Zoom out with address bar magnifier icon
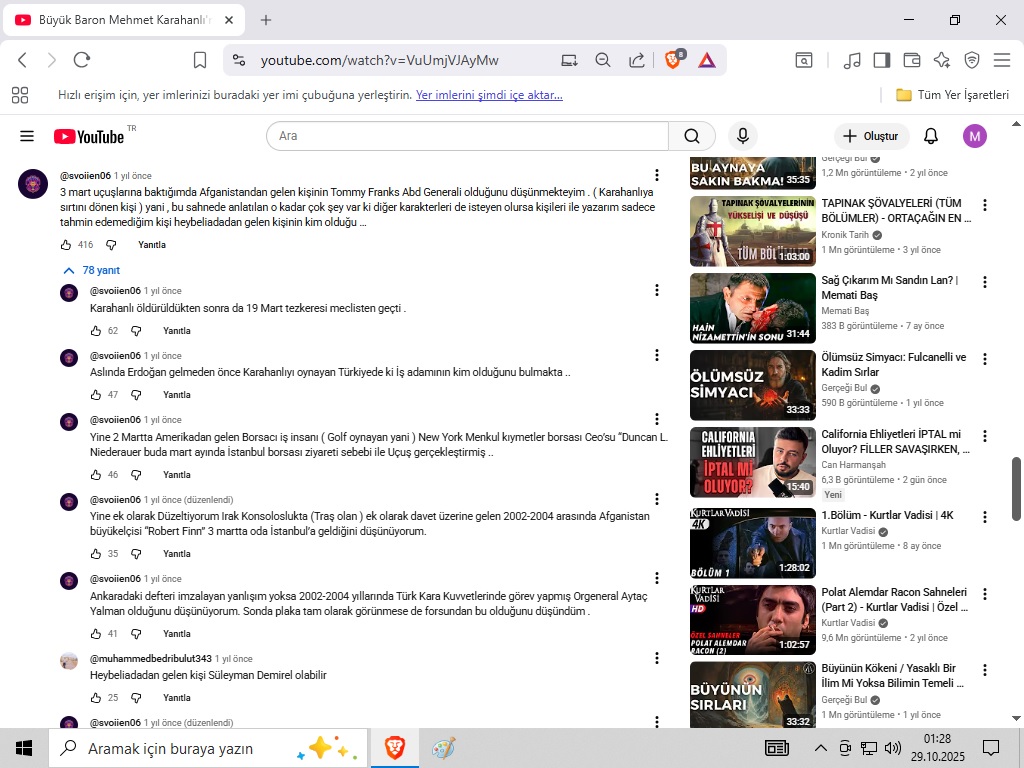The height and width of the screenshot is (768, 1024). click(x=603, y=60)
